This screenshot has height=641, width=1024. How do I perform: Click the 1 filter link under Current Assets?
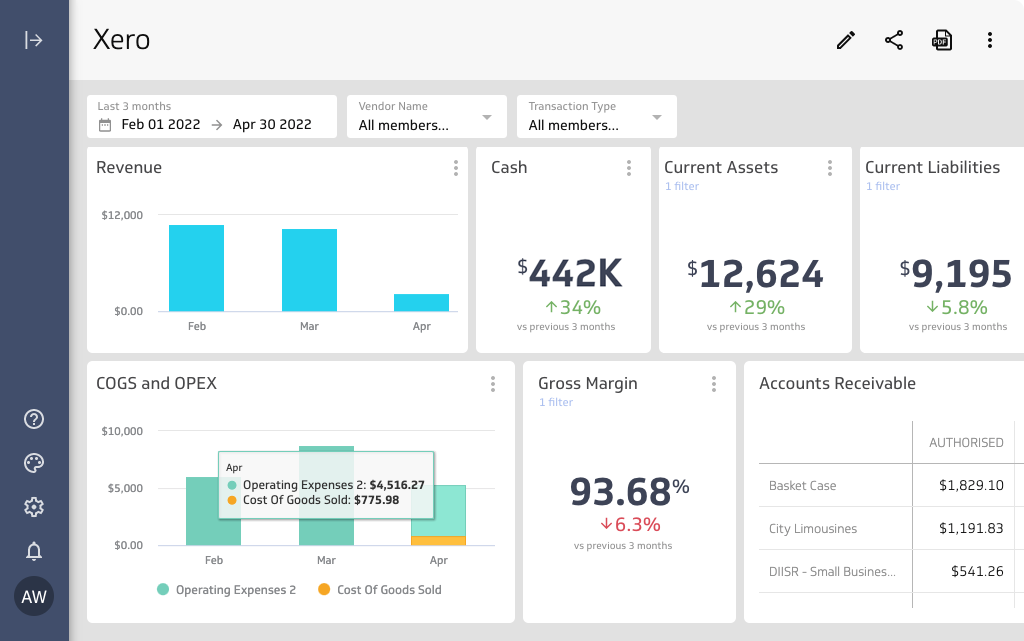tap(682, 186)
